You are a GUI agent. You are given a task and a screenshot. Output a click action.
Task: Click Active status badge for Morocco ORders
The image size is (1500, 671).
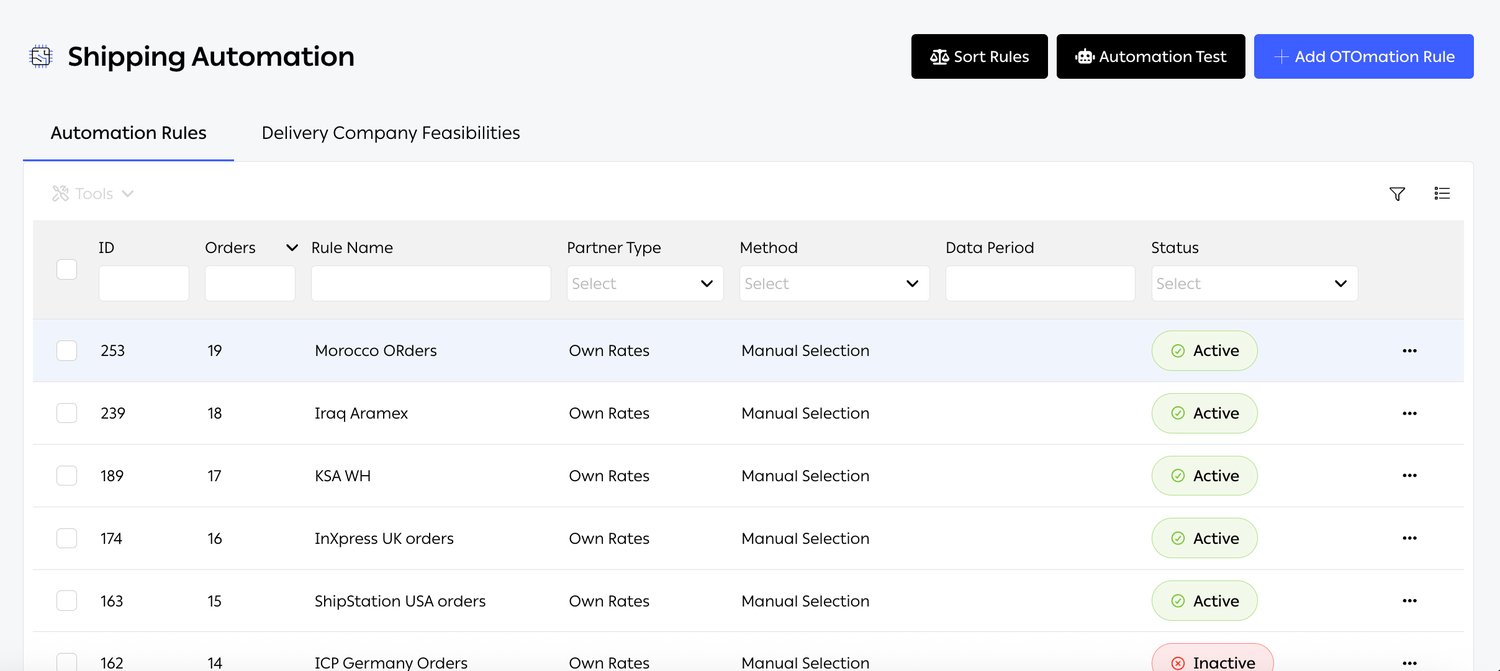[1204, 351]
